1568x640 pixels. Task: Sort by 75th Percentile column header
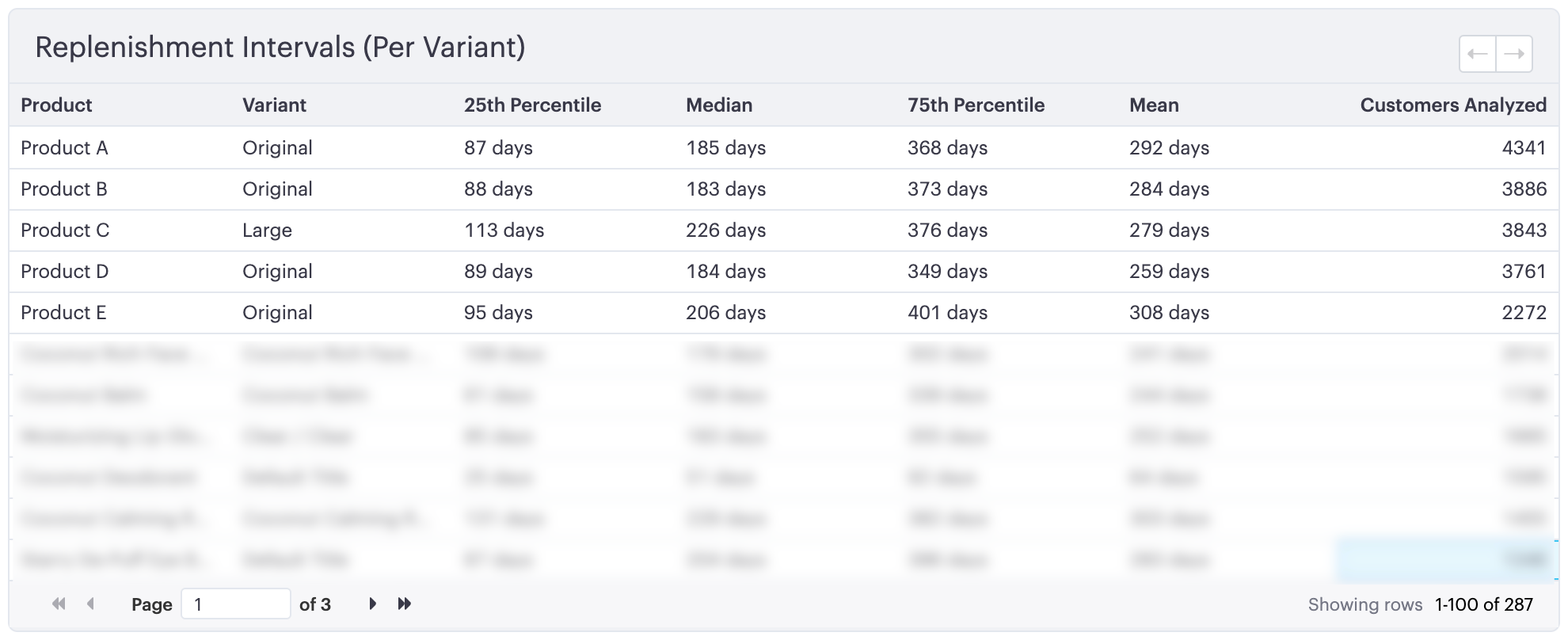coord(976,105)
